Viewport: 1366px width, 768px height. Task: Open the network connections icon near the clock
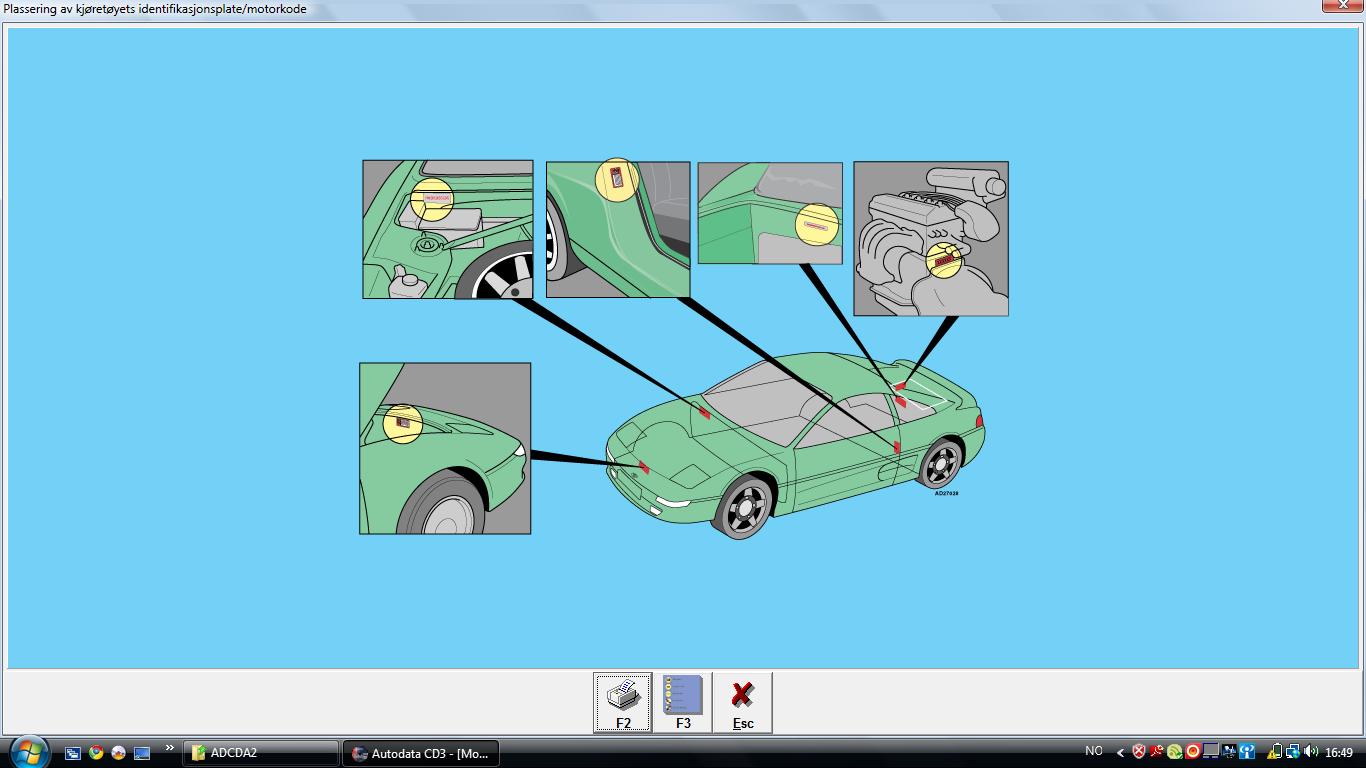[1292, 751]
